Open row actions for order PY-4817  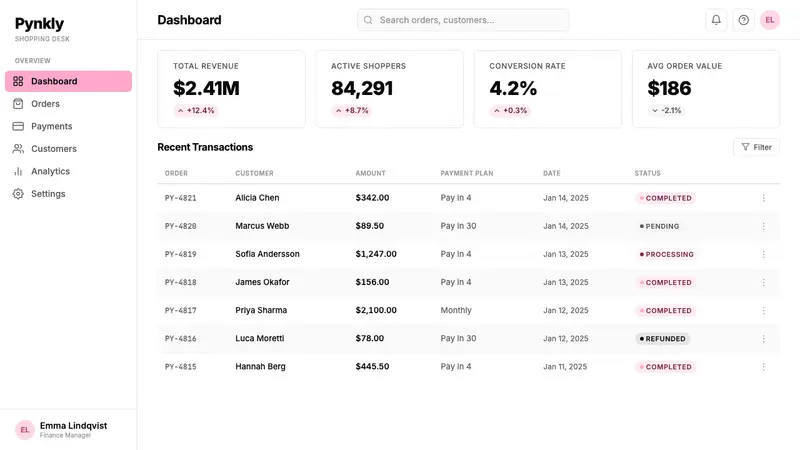coord(763,310)
